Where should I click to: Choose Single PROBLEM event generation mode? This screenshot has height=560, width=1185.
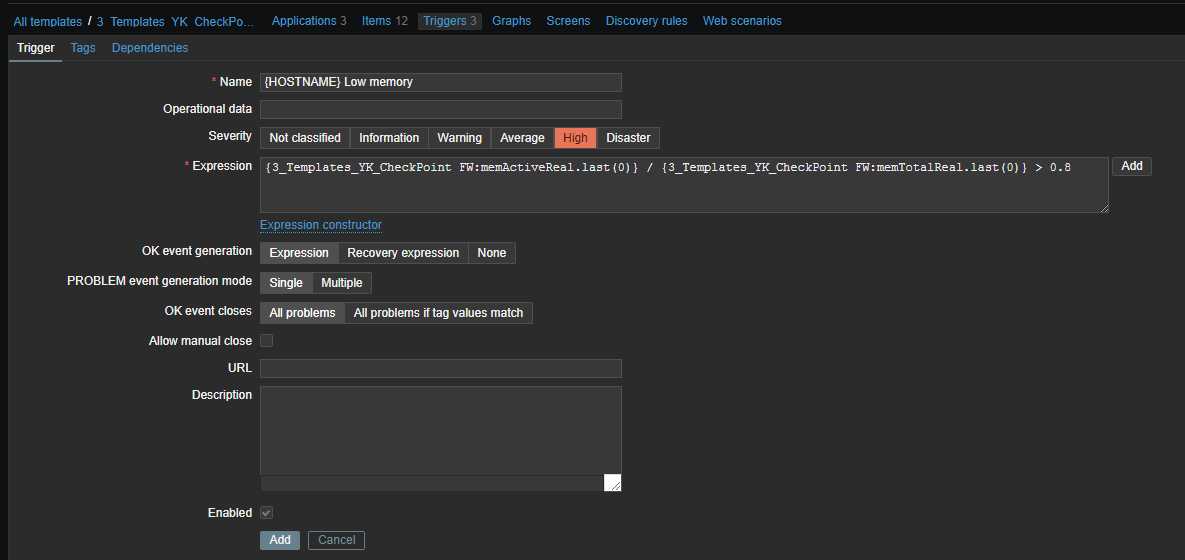tap(286, 283)
